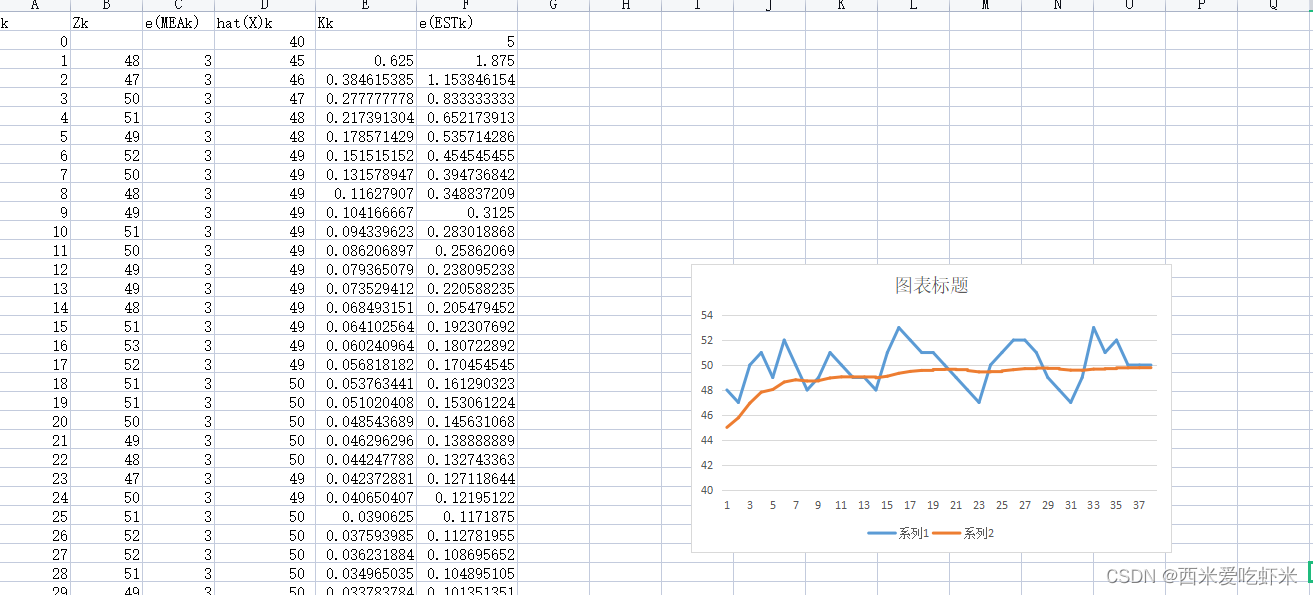
Task: Select e(ESTk) cell with value 0.3125
Action: pos(467,212)
